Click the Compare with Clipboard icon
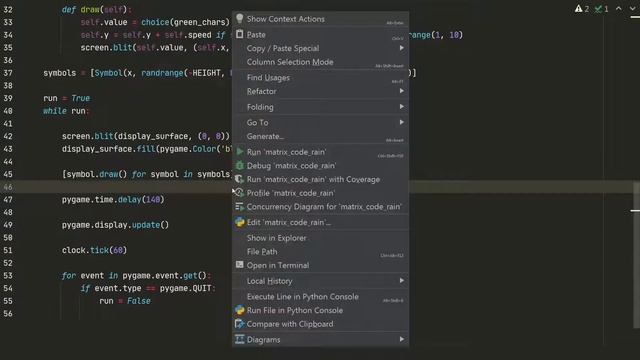Image resolution: width=640 pixels, height=360 pixels. pos(240,324)
